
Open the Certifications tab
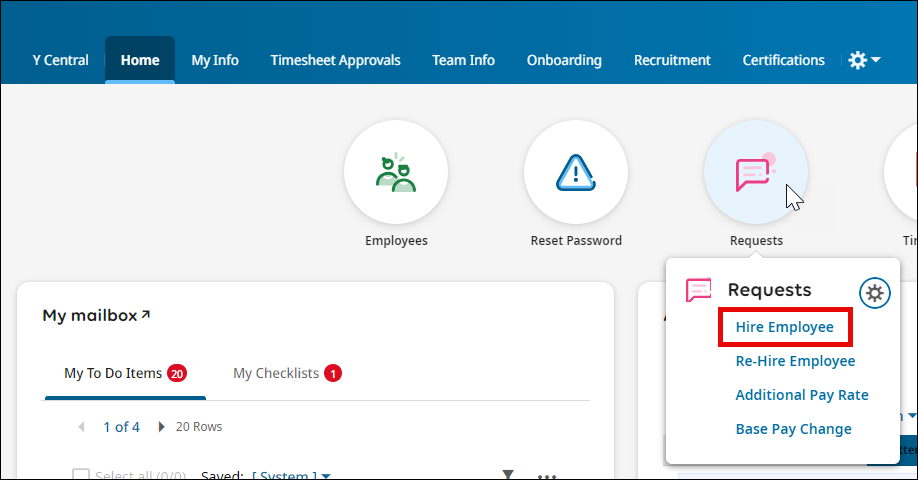tap(783, 60)
